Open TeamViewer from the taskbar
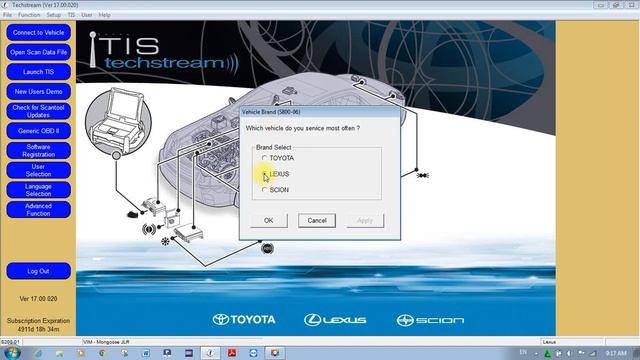 pyautogui.click(x=253, y=353)
